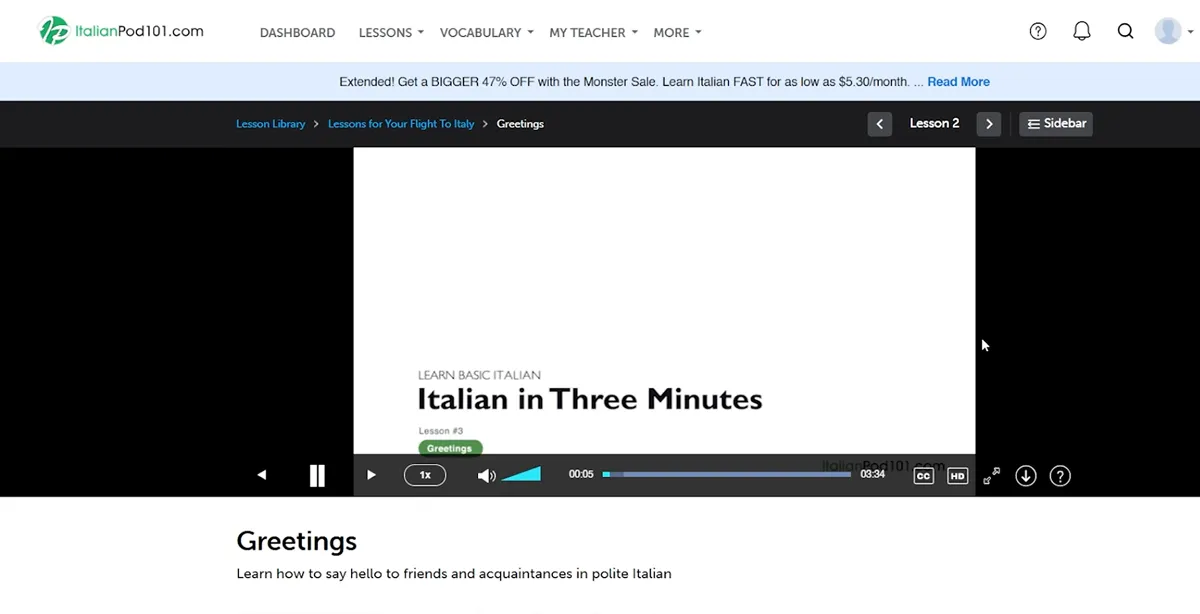The width and height of the screenshot is (1200, 614).
Task: Pause the video playback
Action: point(317,475)
